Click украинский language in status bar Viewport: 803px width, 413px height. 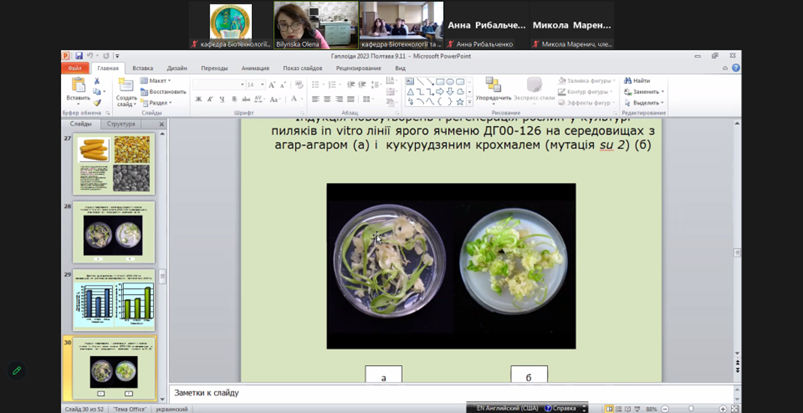click(172, 409)
